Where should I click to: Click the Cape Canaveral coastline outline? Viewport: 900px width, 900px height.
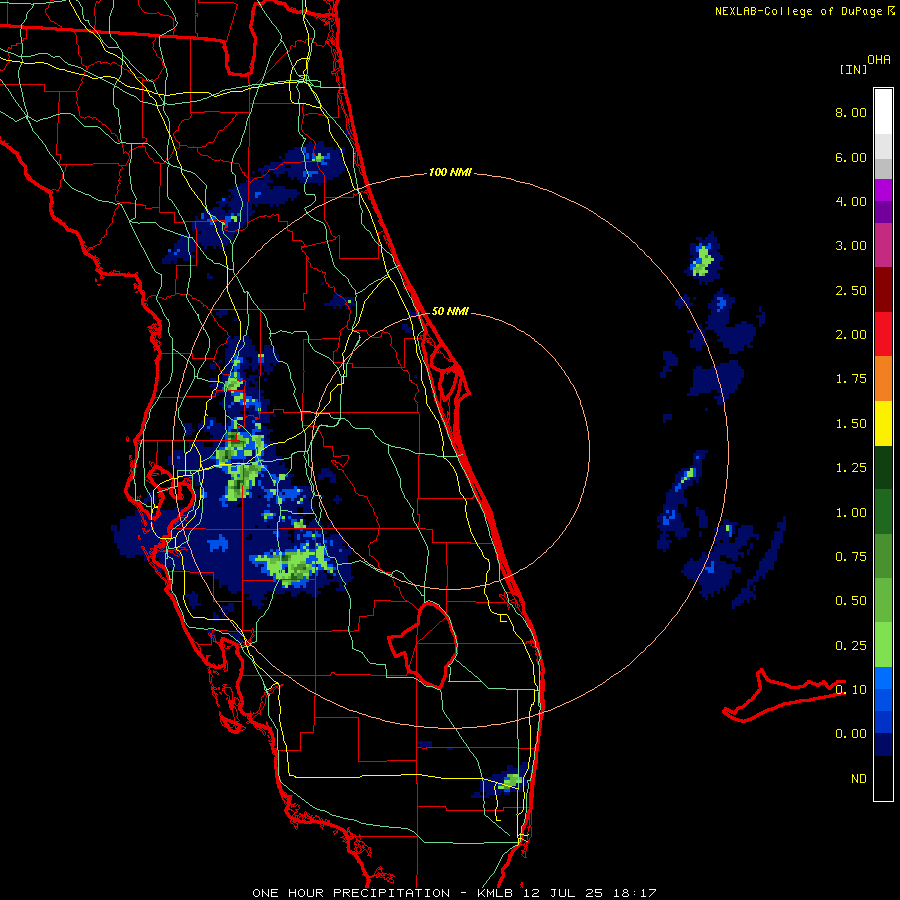point(451,374)
